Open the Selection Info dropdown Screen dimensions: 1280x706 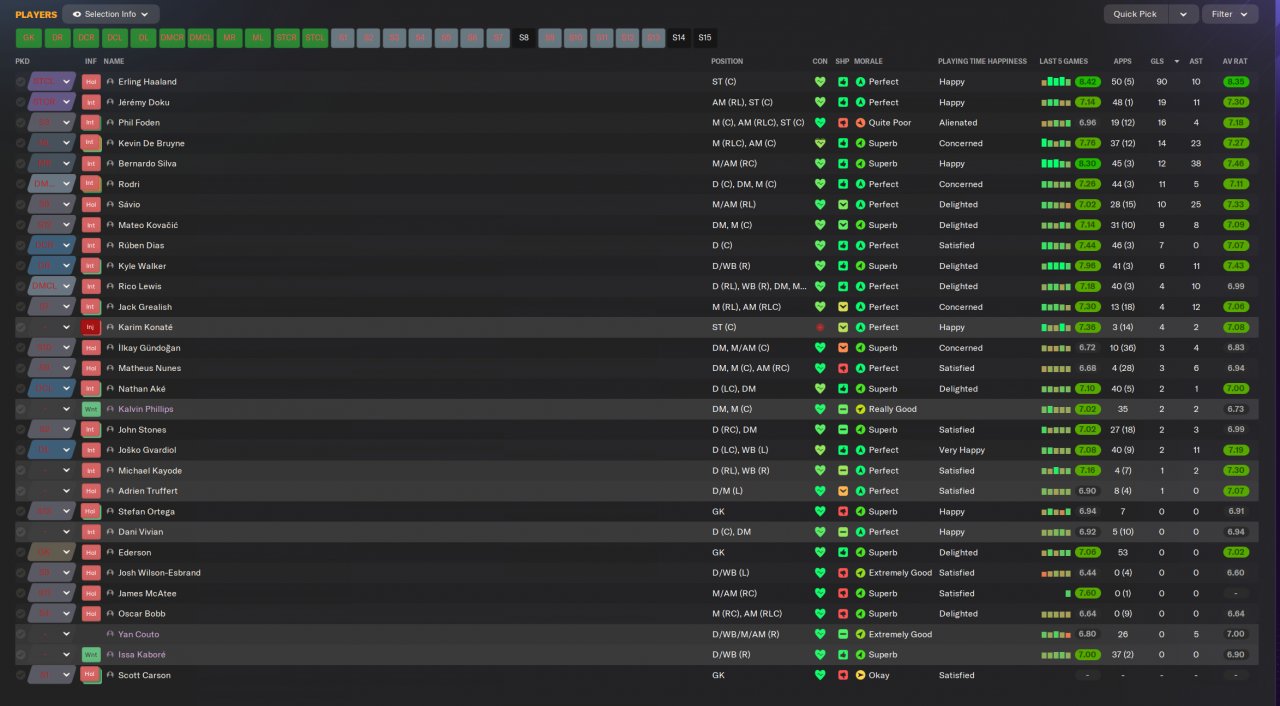click(x=111, y=14)
